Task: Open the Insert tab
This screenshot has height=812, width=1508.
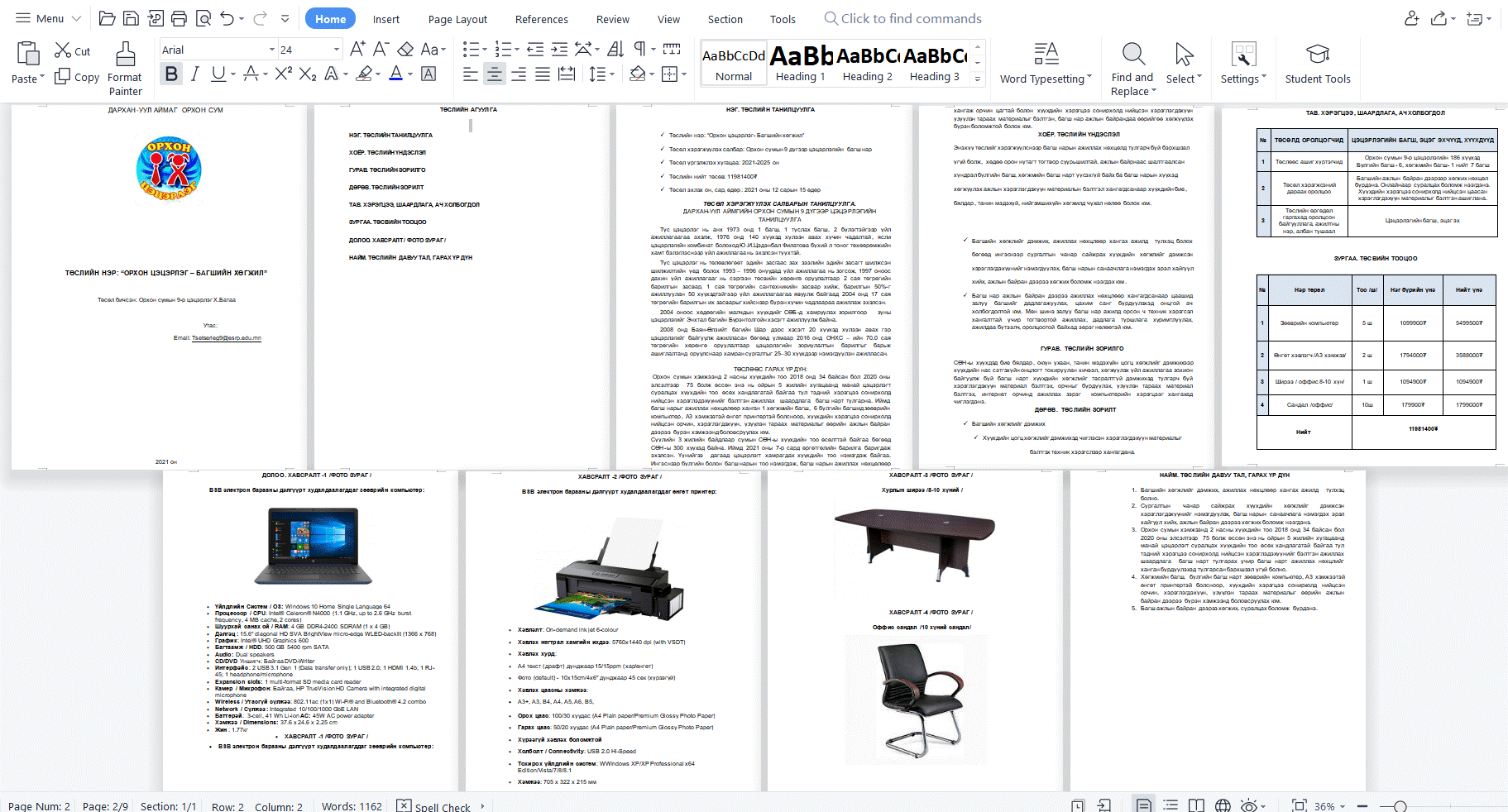Action: tap(385, 19)
